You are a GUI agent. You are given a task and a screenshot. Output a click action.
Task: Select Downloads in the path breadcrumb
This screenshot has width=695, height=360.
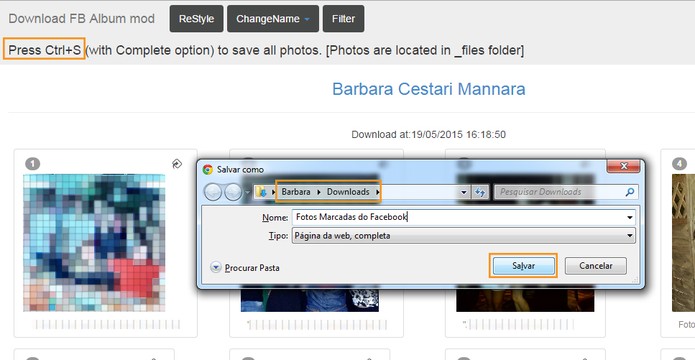pos(348,192)
